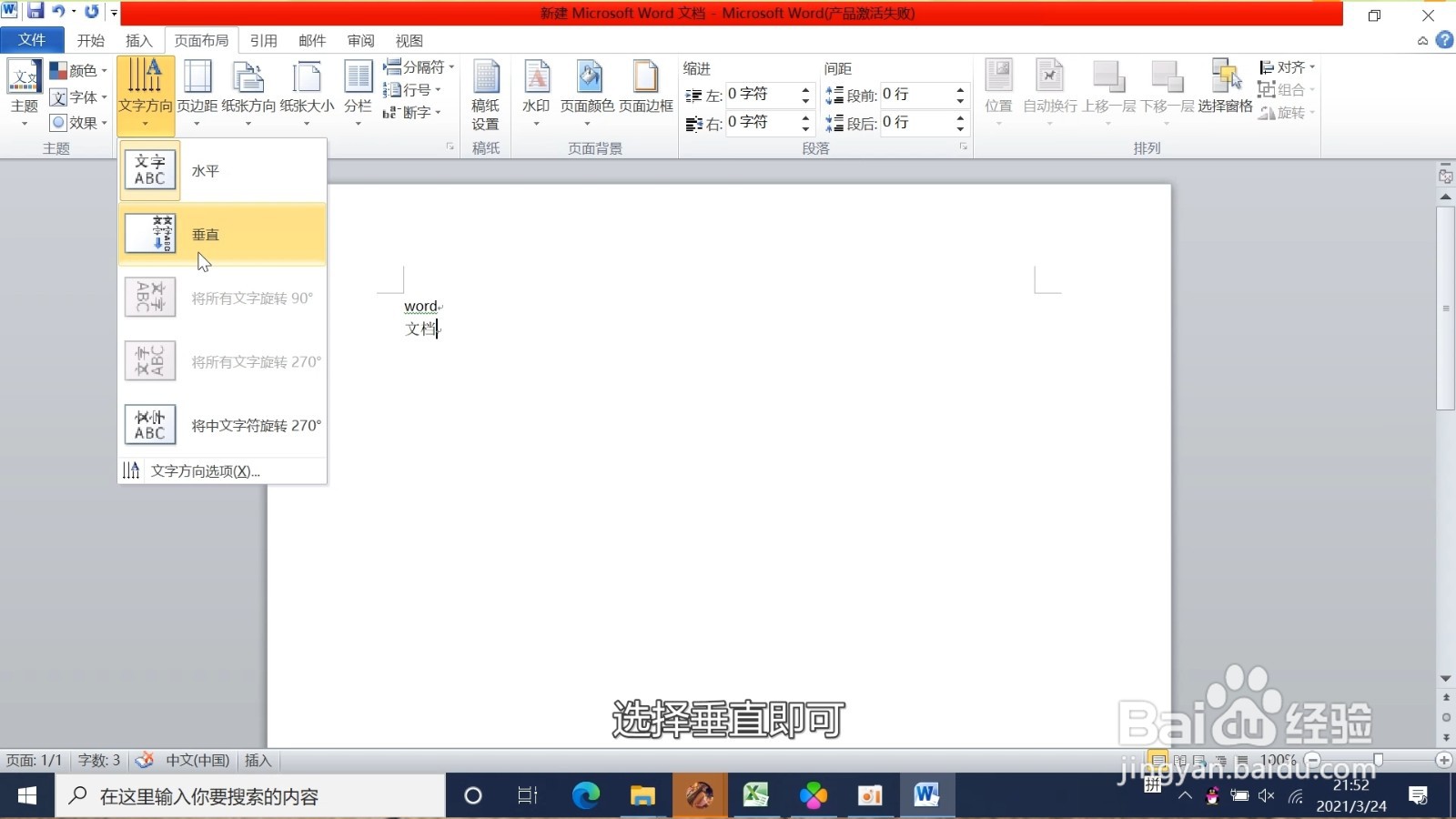Viewport: 1456px width, 819px height.
Task: Toggle Insert (插入) mode in status bar
Action: pyautogui.click(x=258, y=760)
